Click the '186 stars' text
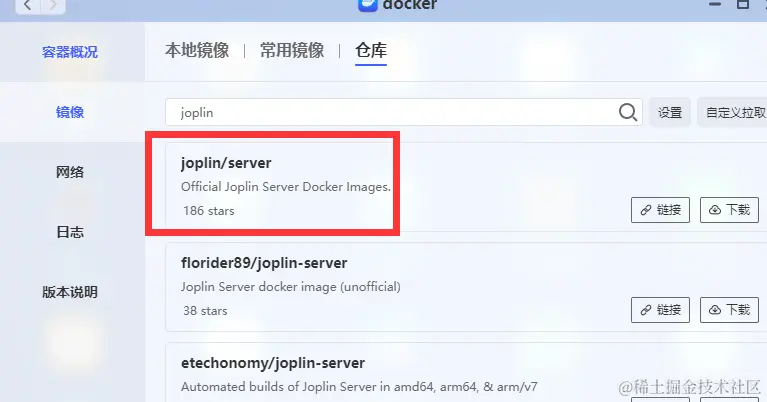Viewport: 767px width, 402px height. (x=209, y=211)
